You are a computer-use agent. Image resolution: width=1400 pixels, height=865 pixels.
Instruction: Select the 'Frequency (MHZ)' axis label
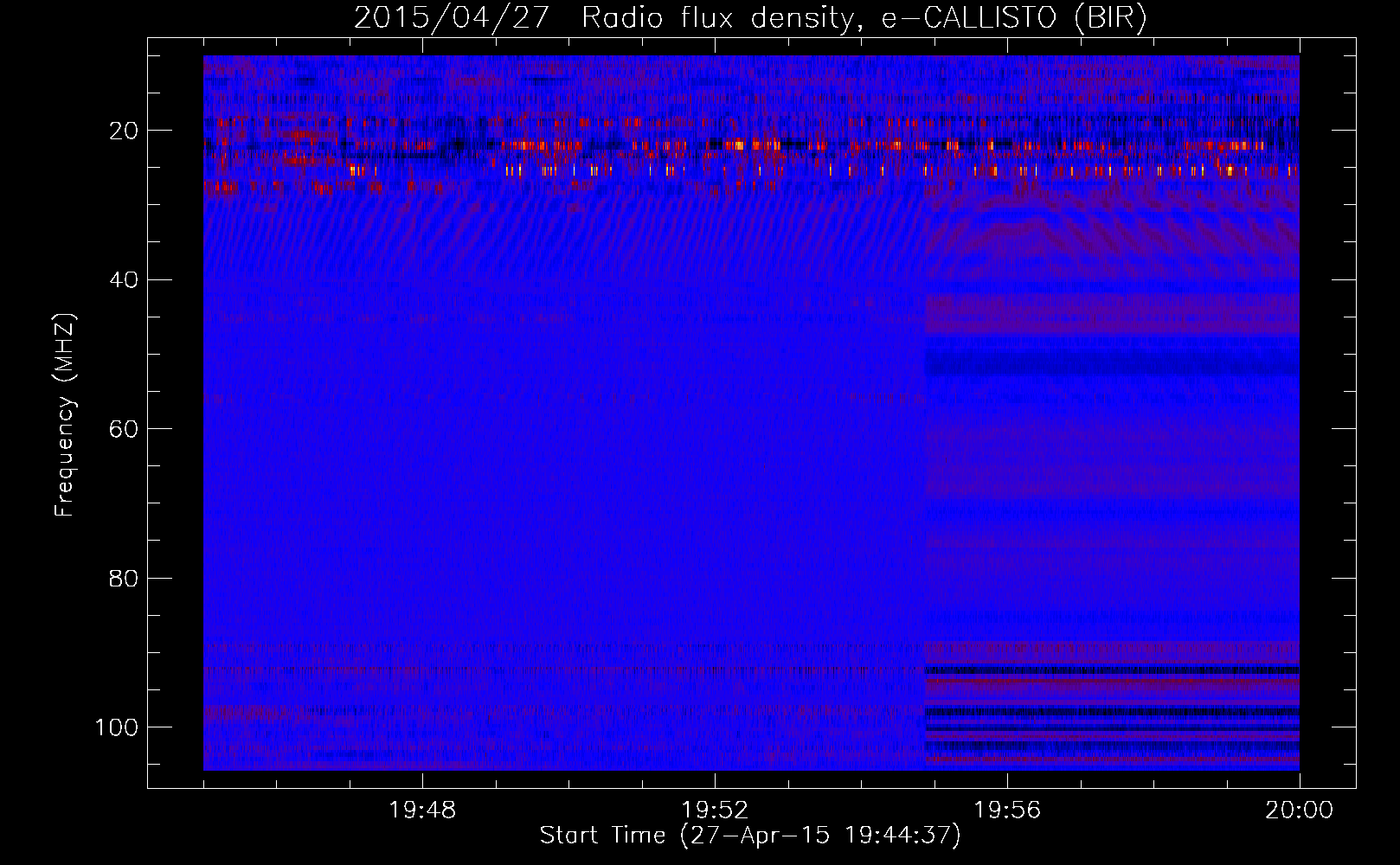click(x=65, y=415)
